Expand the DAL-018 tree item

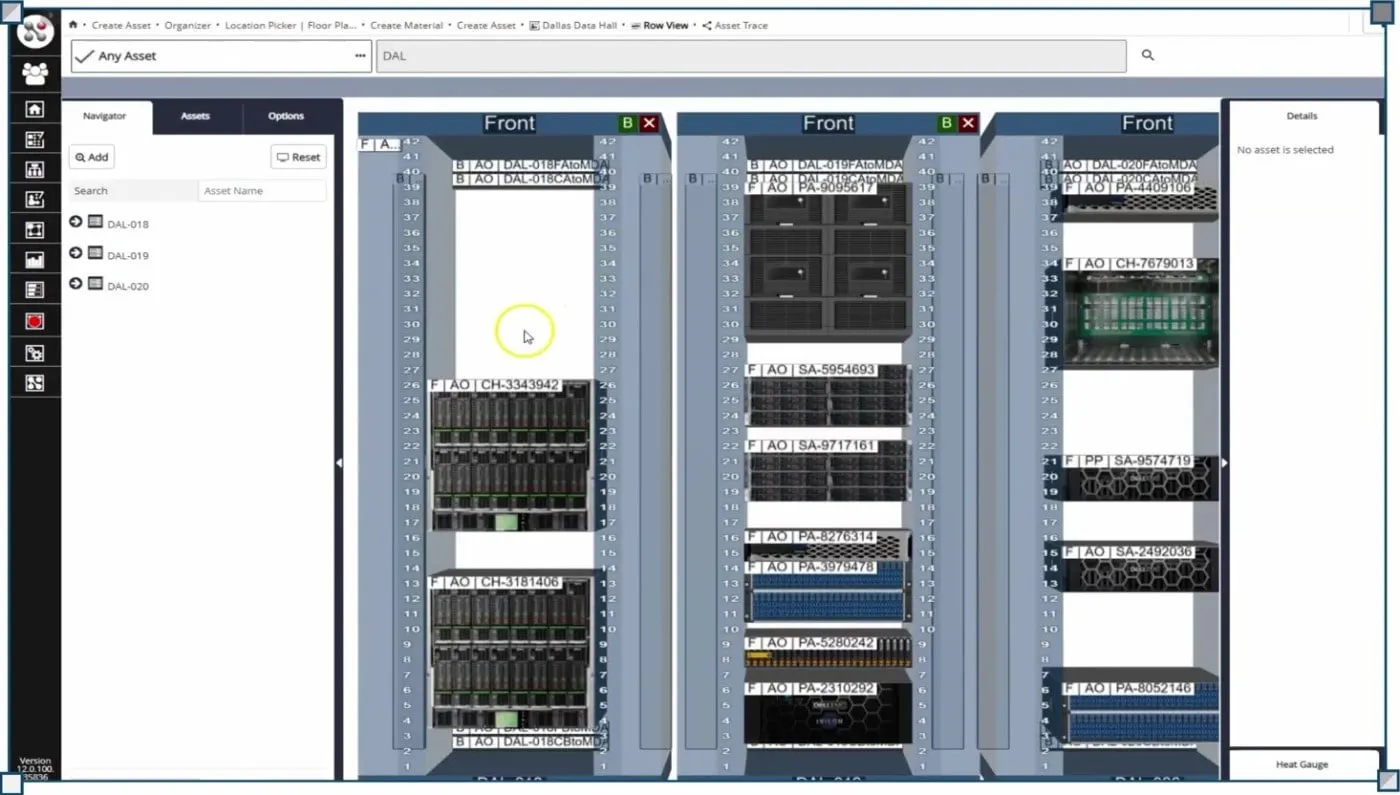pos(76,223)
